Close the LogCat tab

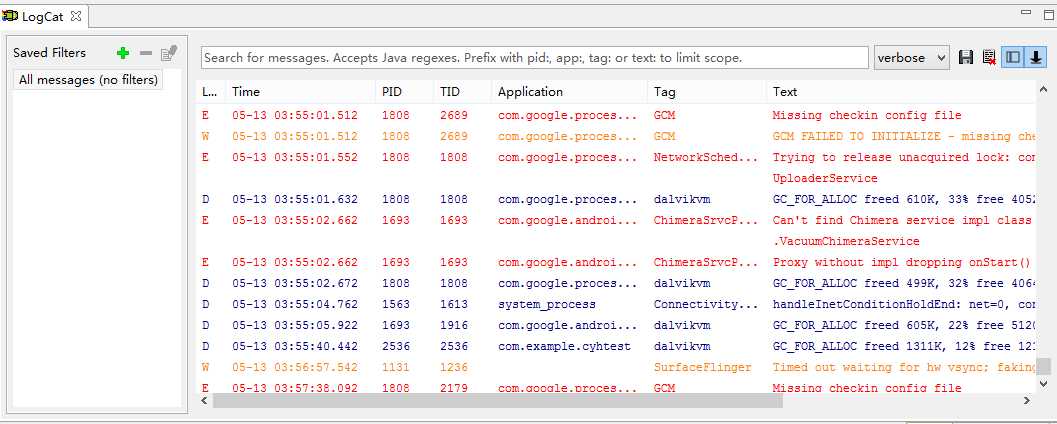point(76,16)
